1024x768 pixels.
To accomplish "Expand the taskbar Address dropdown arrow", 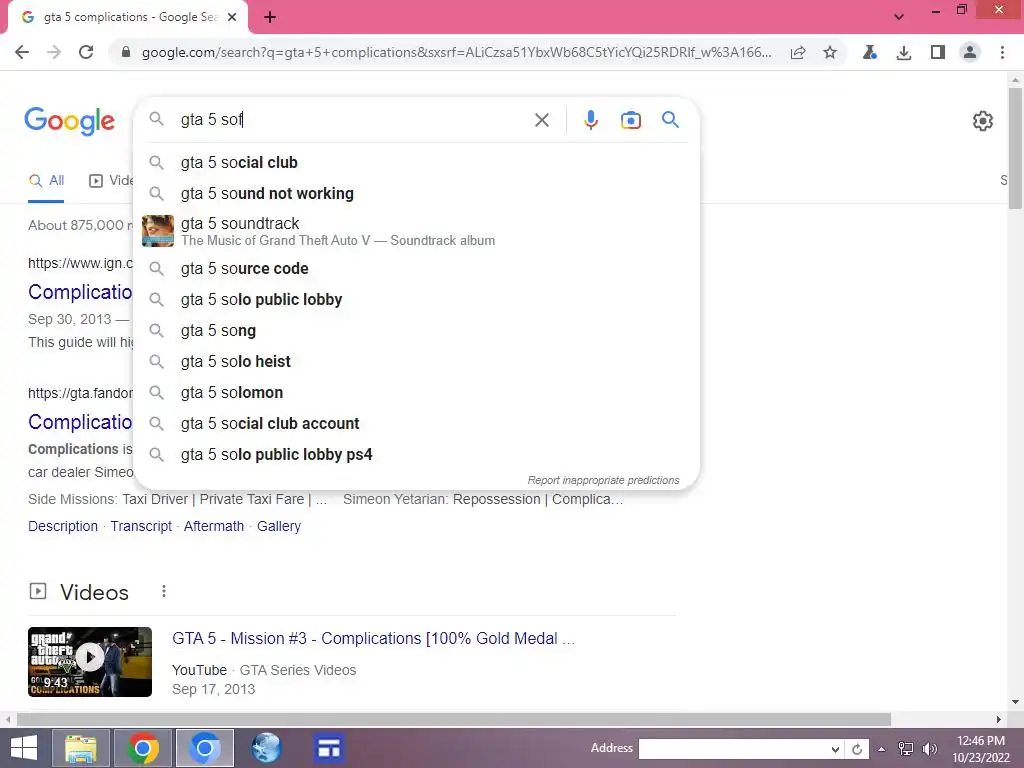I will point(835,749).
